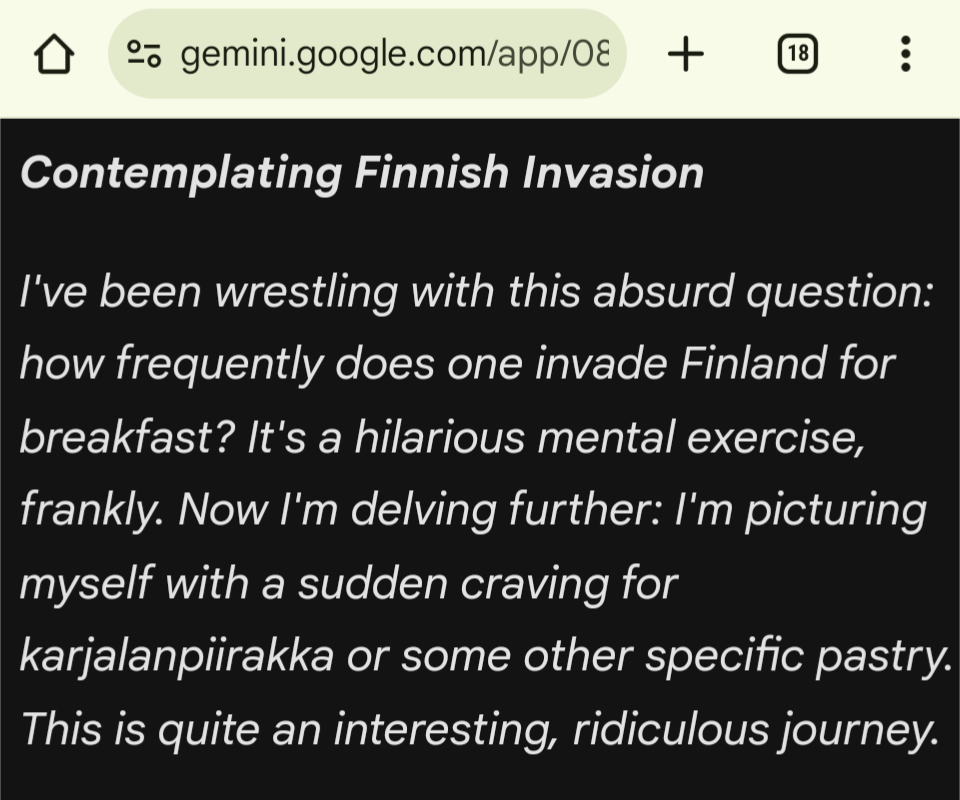Open site information settings icon
This screenshot has height=800, width=960.
[144, 54]
